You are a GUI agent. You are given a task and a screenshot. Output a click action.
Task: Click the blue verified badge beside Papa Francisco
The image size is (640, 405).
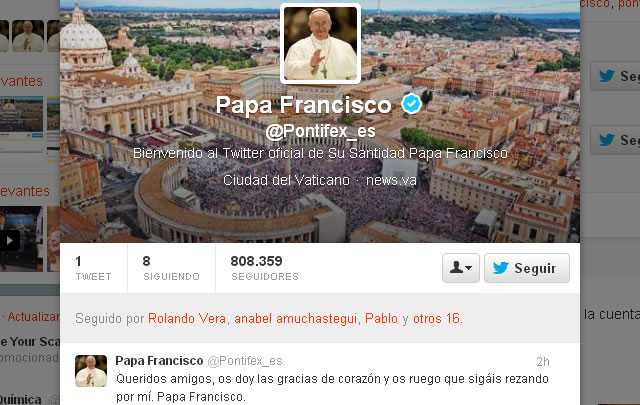click(411, 104)
